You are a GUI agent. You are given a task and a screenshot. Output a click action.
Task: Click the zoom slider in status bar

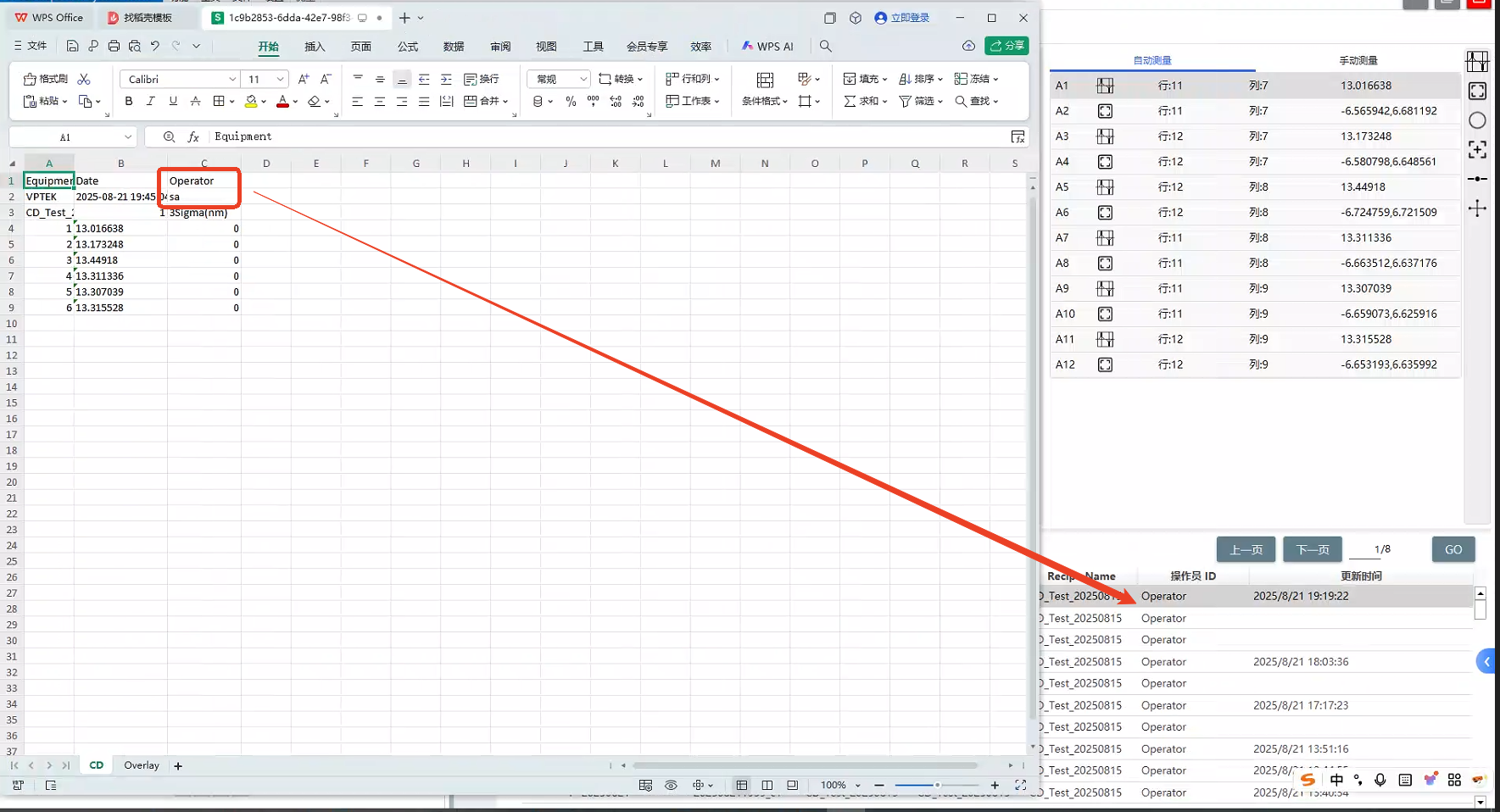937,785
